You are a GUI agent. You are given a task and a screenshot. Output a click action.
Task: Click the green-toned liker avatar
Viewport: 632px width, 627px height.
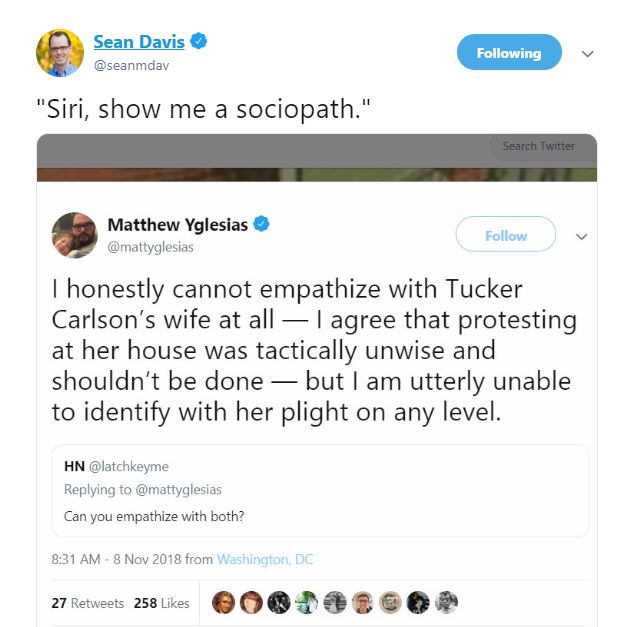coord(307,603)
